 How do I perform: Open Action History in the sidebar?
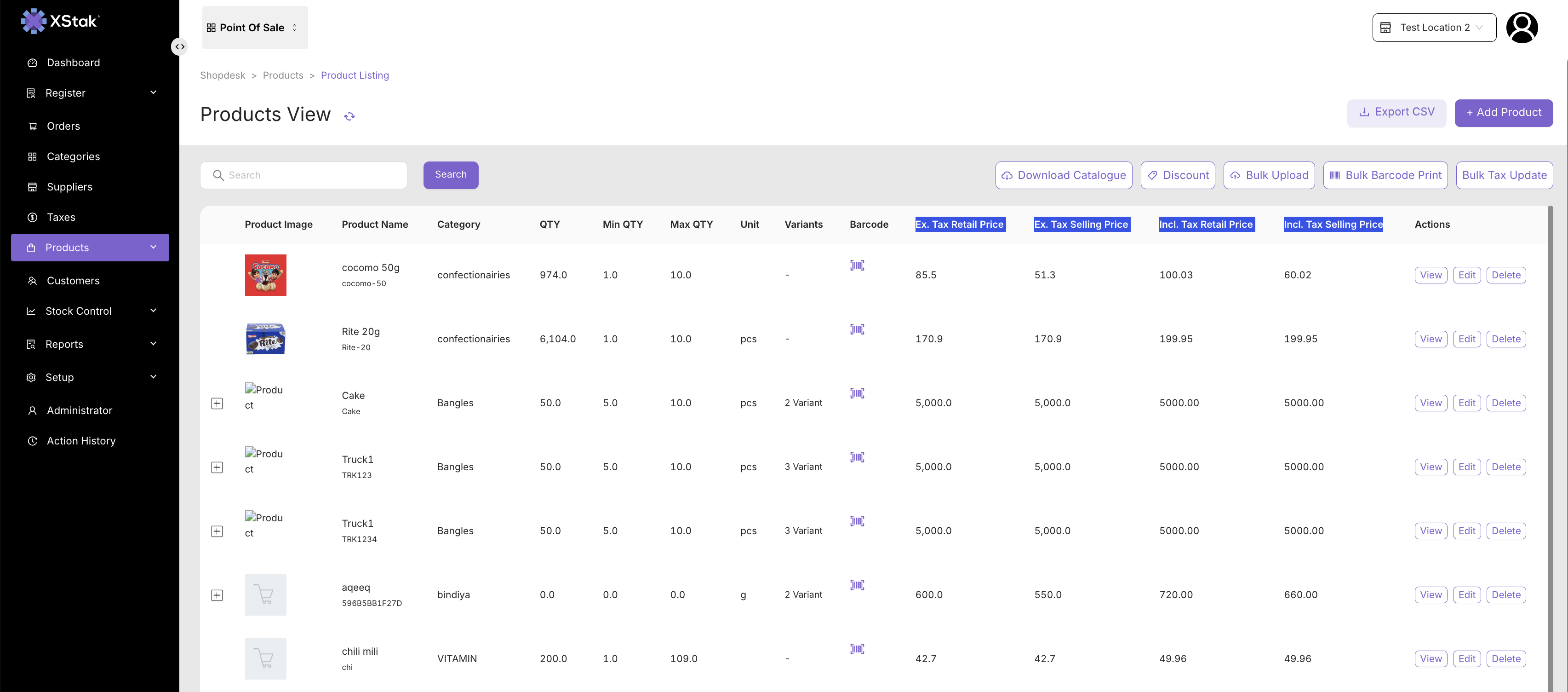point(81,441)
